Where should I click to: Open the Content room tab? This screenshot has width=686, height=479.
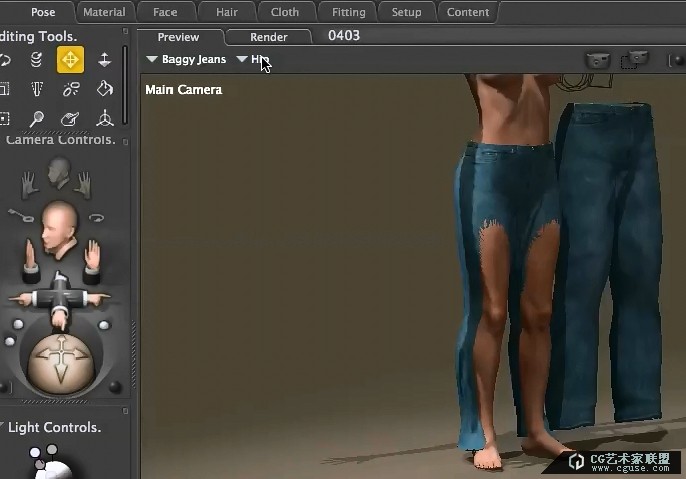coord(468,12)
